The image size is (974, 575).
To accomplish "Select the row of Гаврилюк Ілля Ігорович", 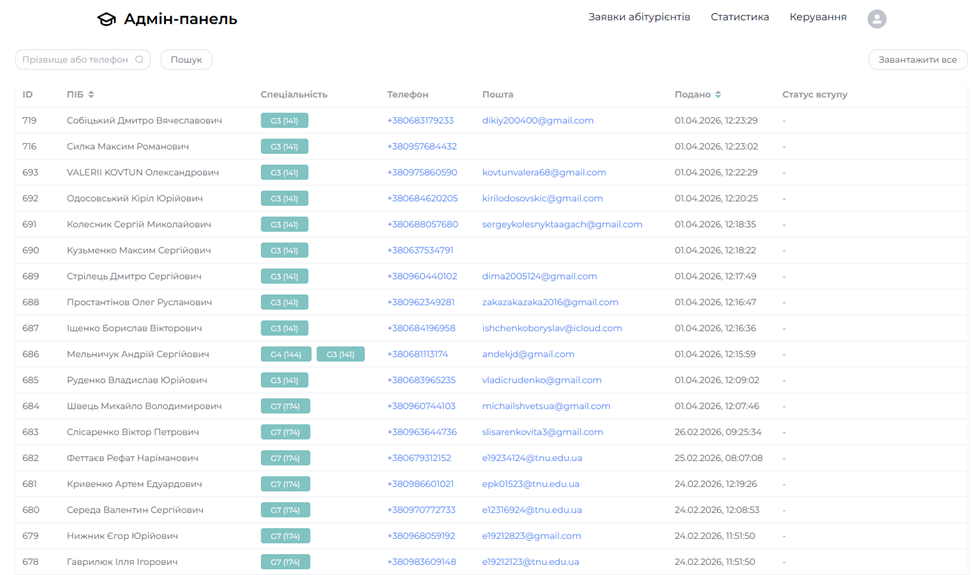I will coord(122,562).
